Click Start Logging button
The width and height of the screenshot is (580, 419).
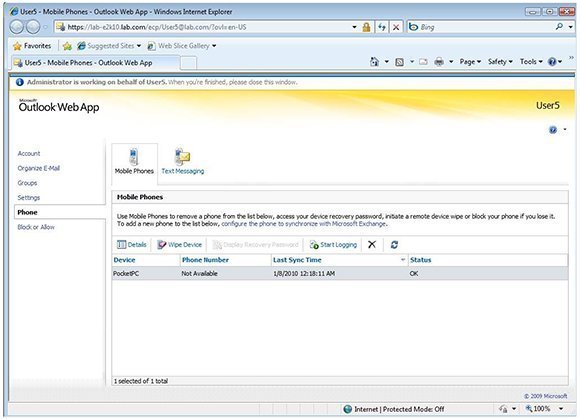pyautogui.click(x=333, y=244)
